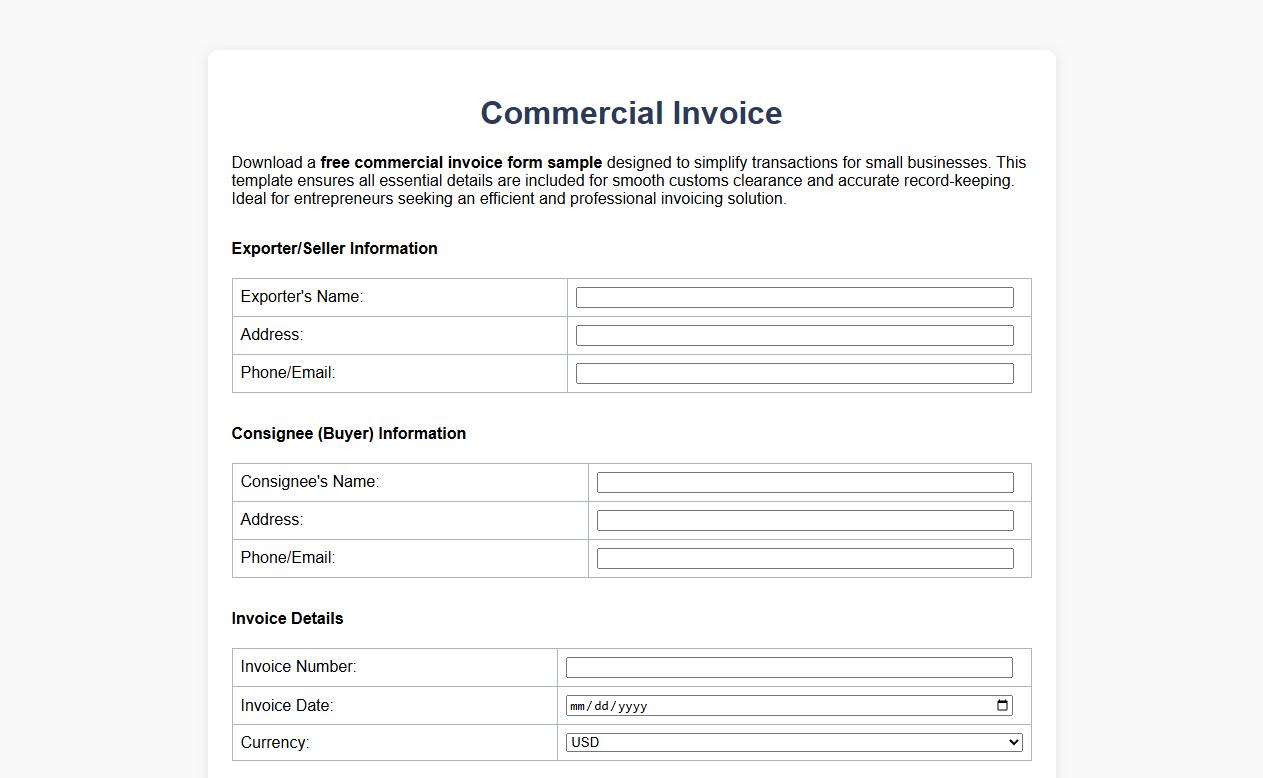The height and width of the screenshot is (778, 1263).
Task: Open the Invoice Date calendar picker icon
Action: tap(1001, 705)
